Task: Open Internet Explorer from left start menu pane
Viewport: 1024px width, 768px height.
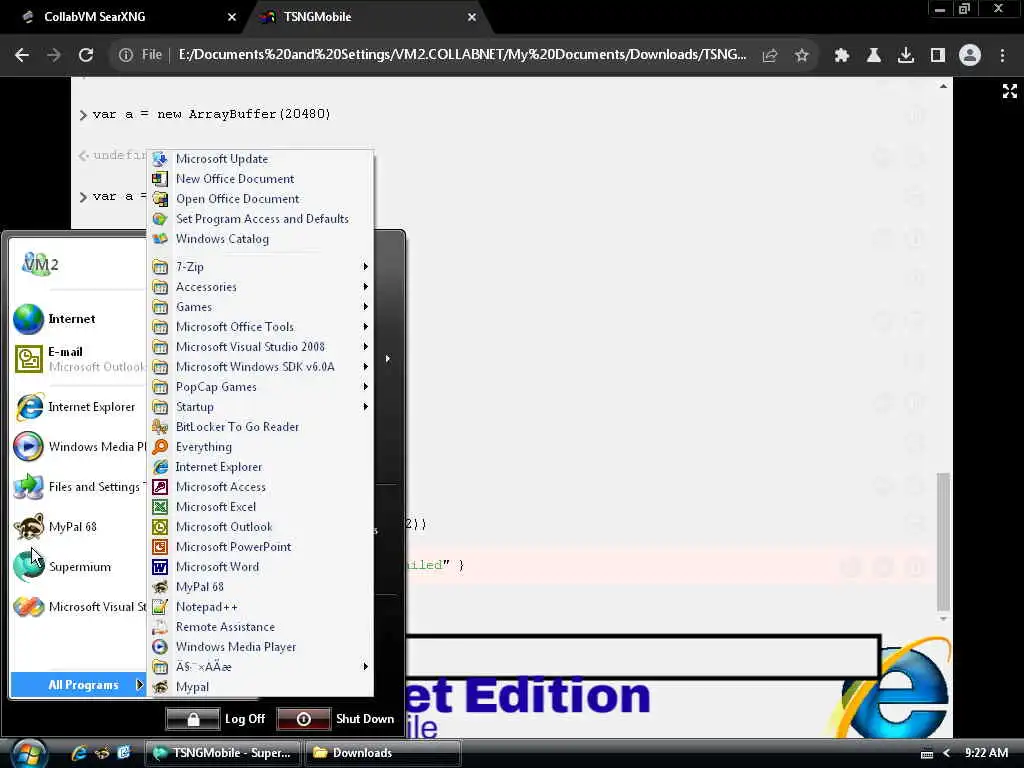Action: click(x=78, y=407)
